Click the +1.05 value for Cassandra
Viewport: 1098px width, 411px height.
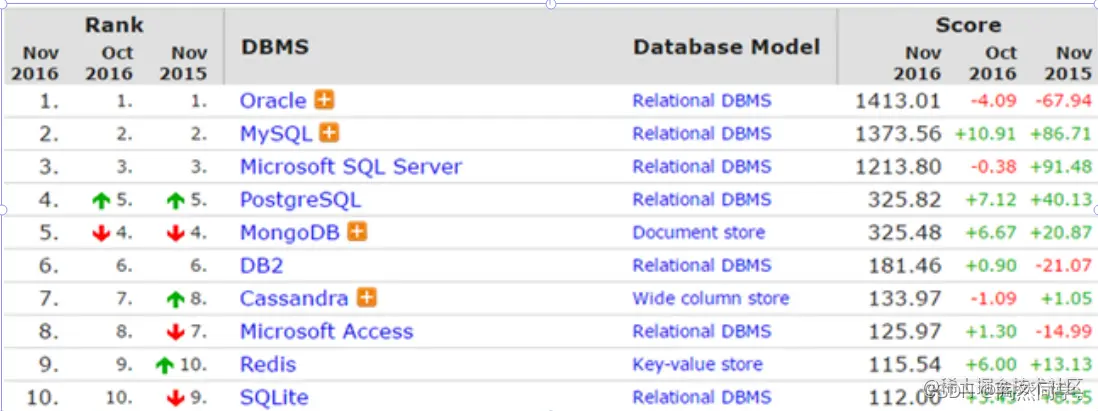click(1066, 298)
